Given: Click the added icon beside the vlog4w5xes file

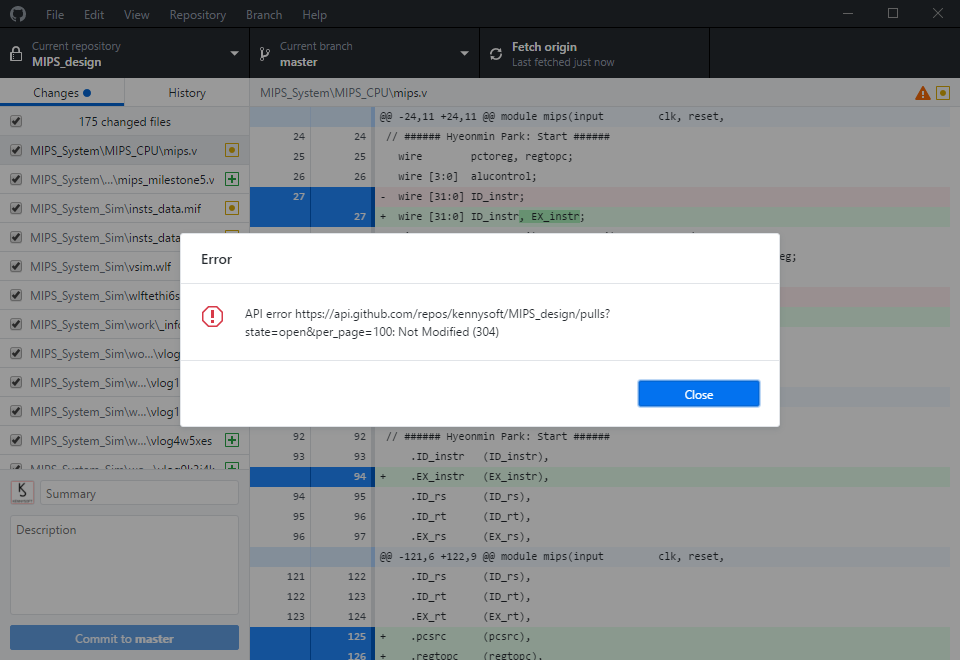Looking at the screenshot, I should pos(231,439).
